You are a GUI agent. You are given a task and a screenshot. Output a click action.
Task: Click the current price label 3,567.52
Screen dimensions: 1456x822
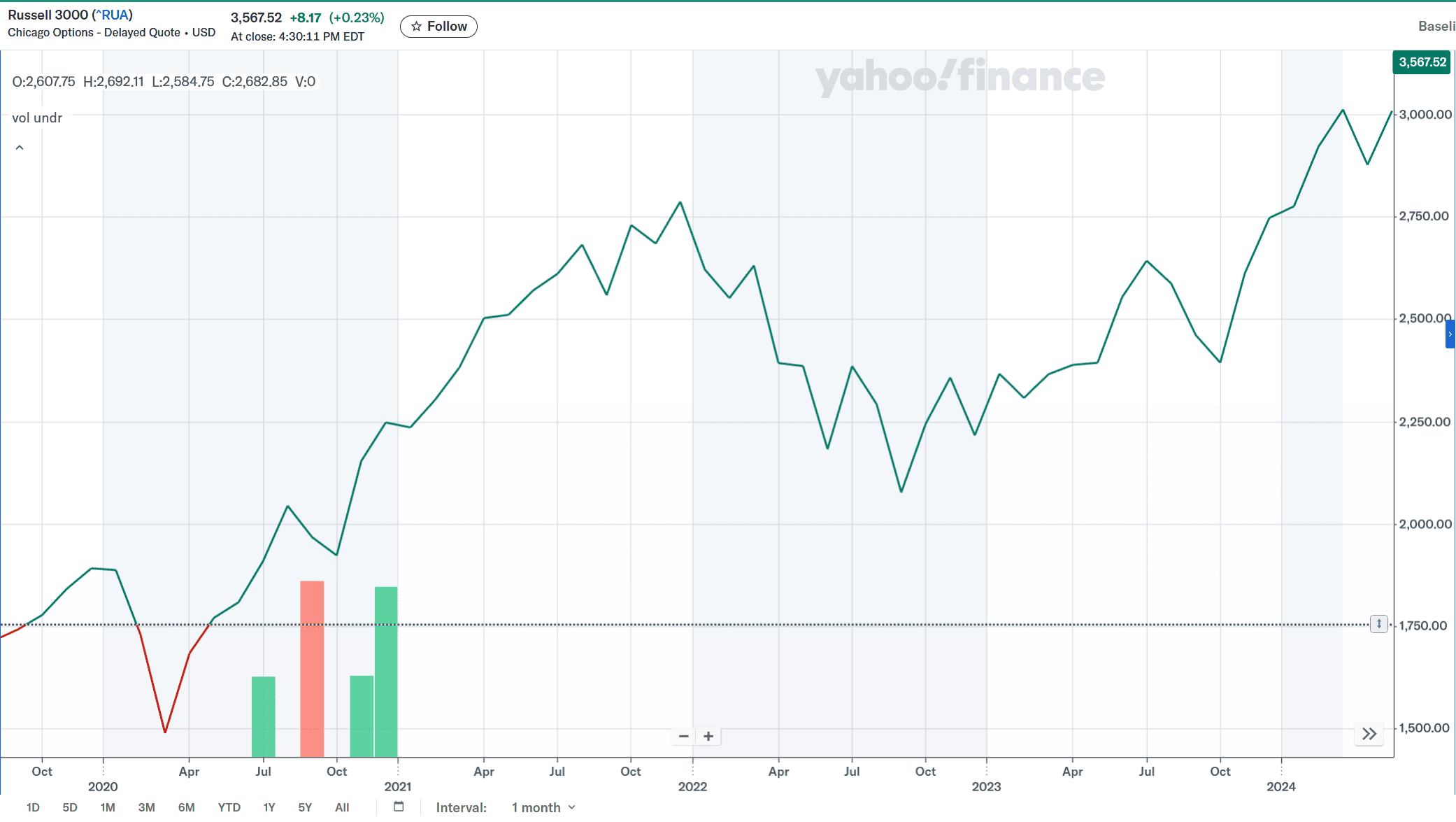[x=1422, y=62]
